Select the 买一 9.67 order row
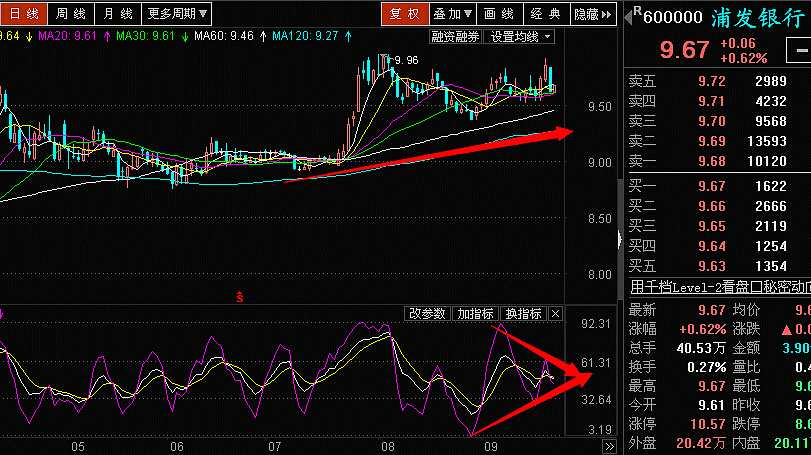Screen dimensions: 811x455 coord(717,186)
